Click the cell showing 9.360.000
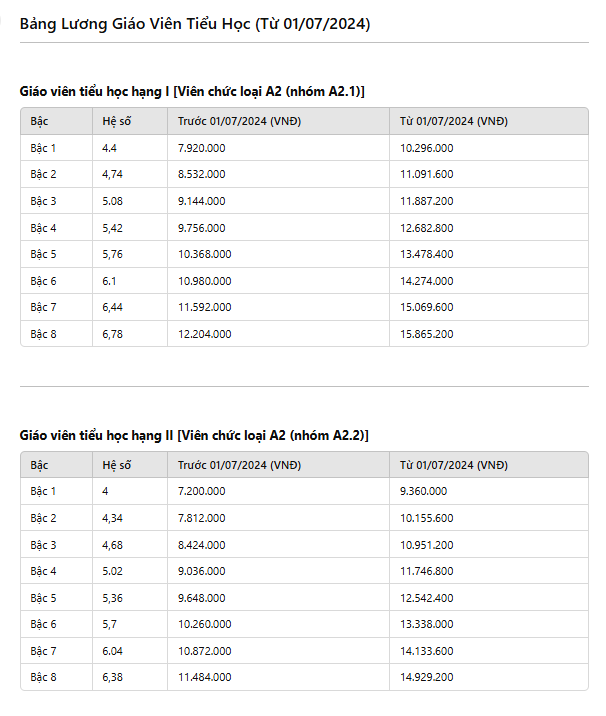The height and width of the screenshot is (716, 606). tap(489, 491)
